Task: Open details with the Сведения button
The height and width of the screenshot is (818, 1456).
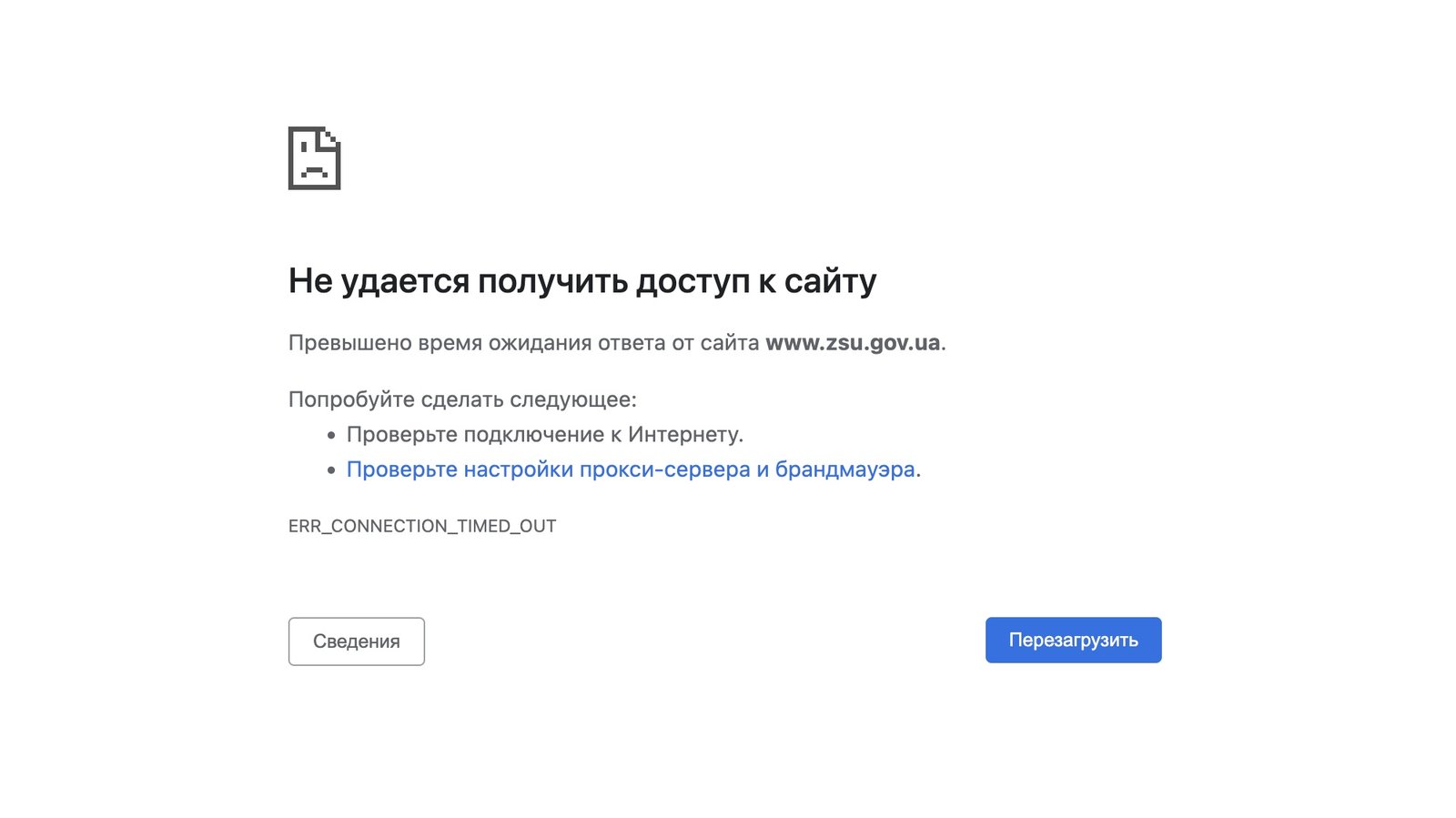Action: [356, 641]
